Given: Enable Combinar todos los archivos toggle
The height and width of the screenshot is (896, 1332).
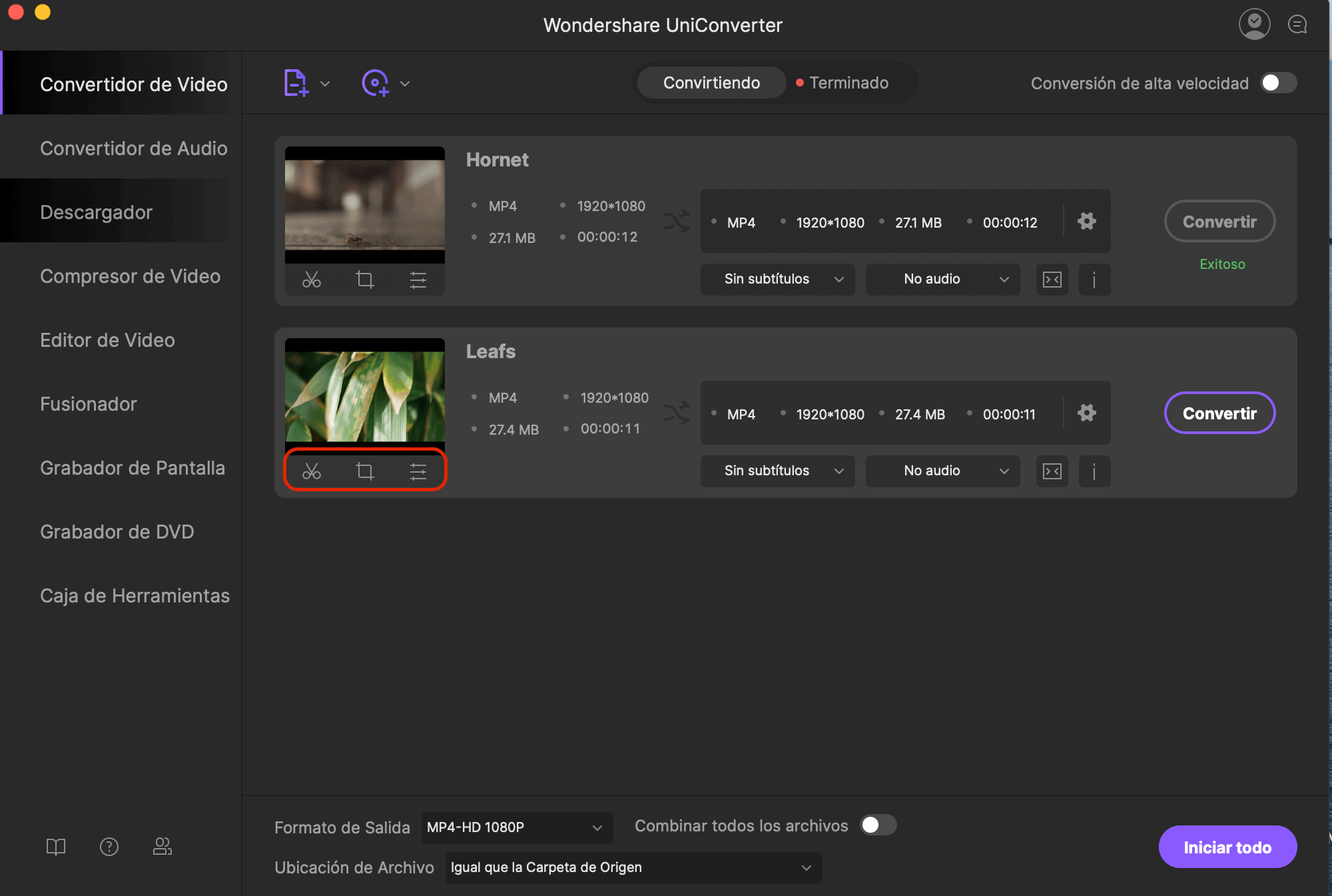Looking at the screenshot, I should pos(878,825).
